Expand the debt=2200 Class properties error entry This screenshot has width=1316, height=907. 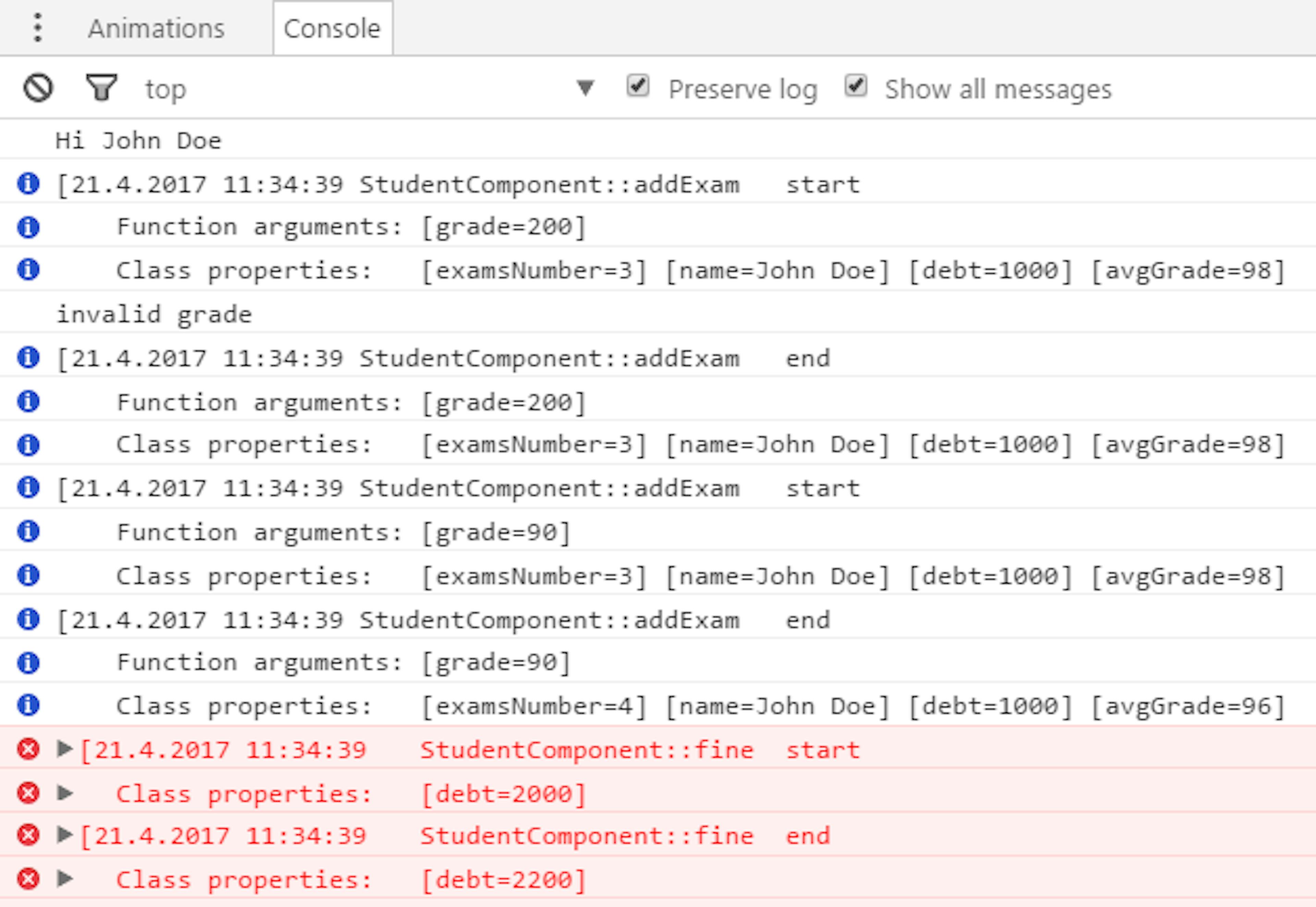point(64,879)
